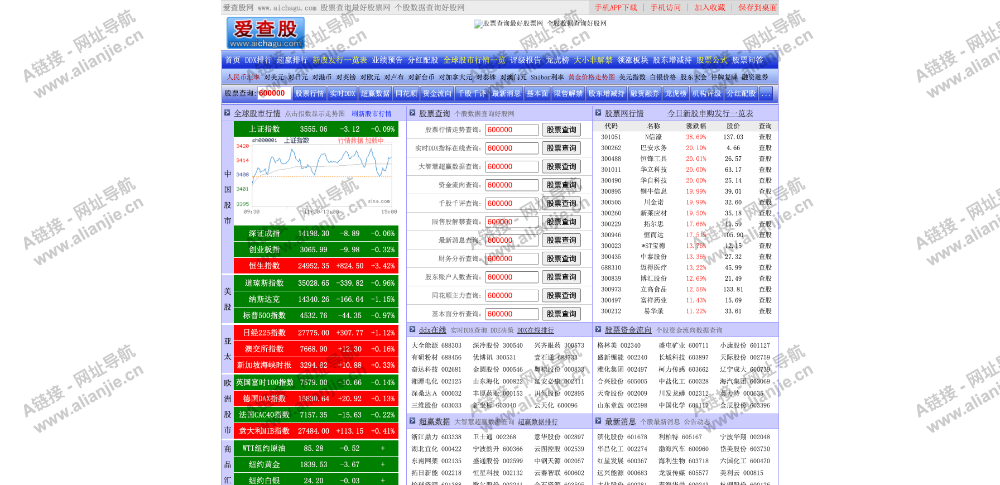Click stock entry 格林美 002340

click(619, 345)
